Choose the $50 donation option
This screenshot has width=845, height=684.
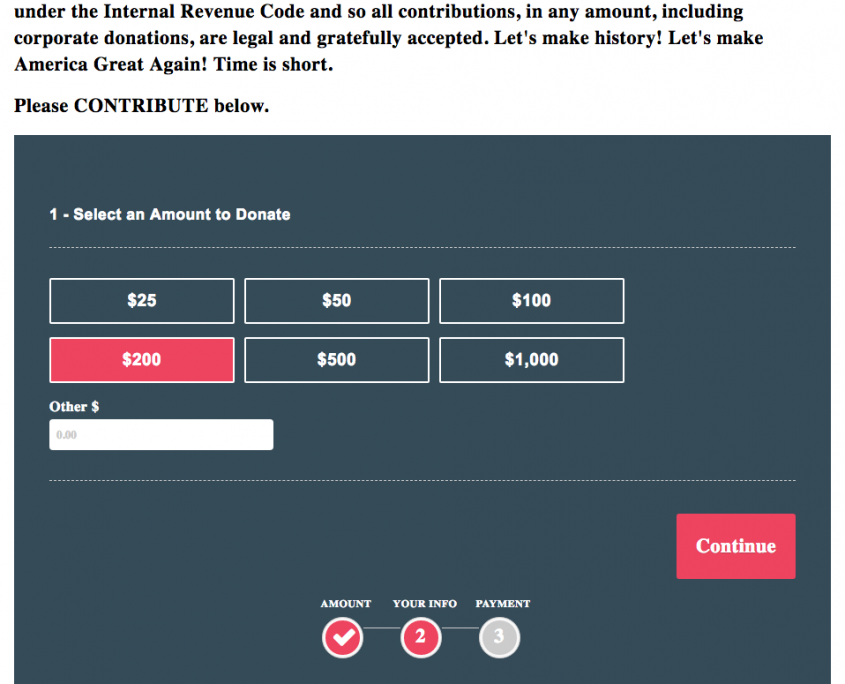[336, 300]
